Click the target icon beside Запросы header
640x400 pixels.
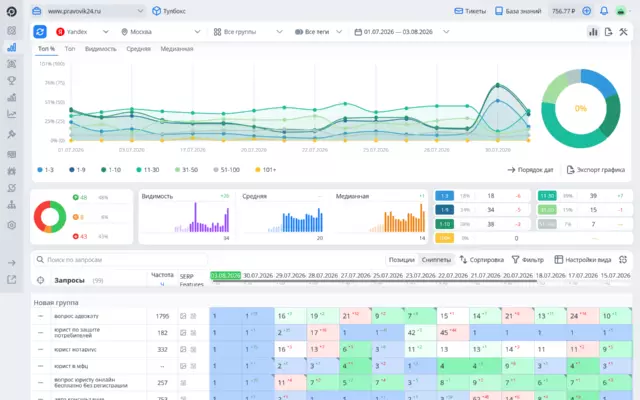pyautogui.click(x=40, y=280)
